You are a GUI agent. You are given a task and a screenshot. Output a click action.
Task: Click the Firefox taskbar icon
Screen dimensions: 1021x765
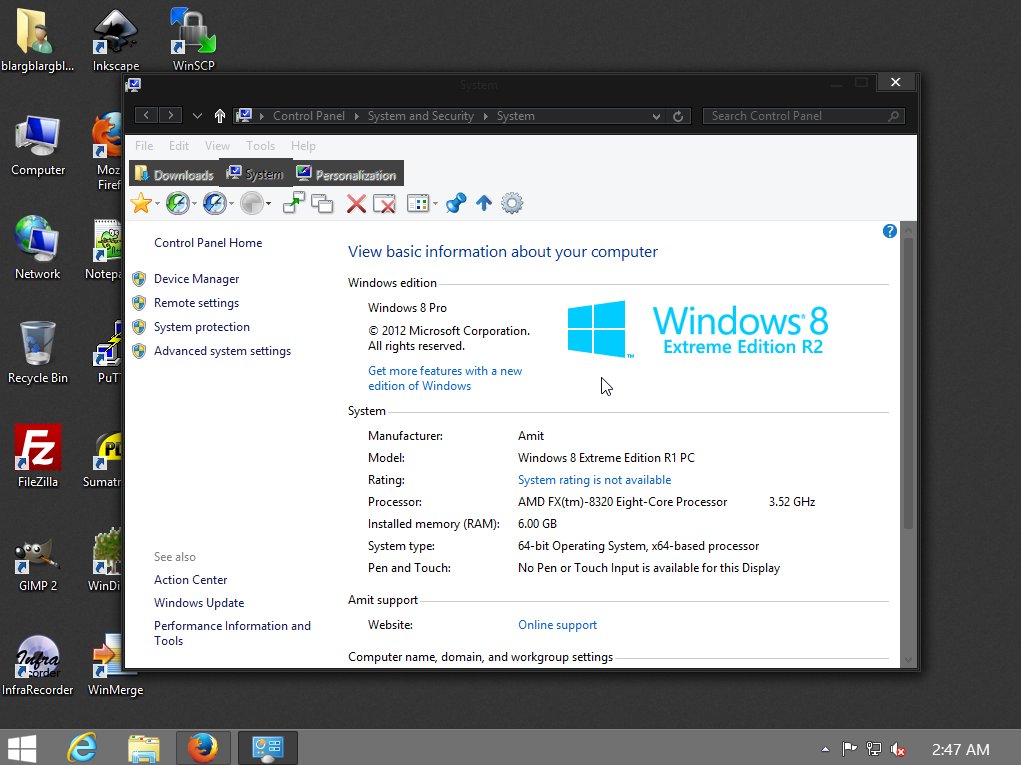pos(203,747)
